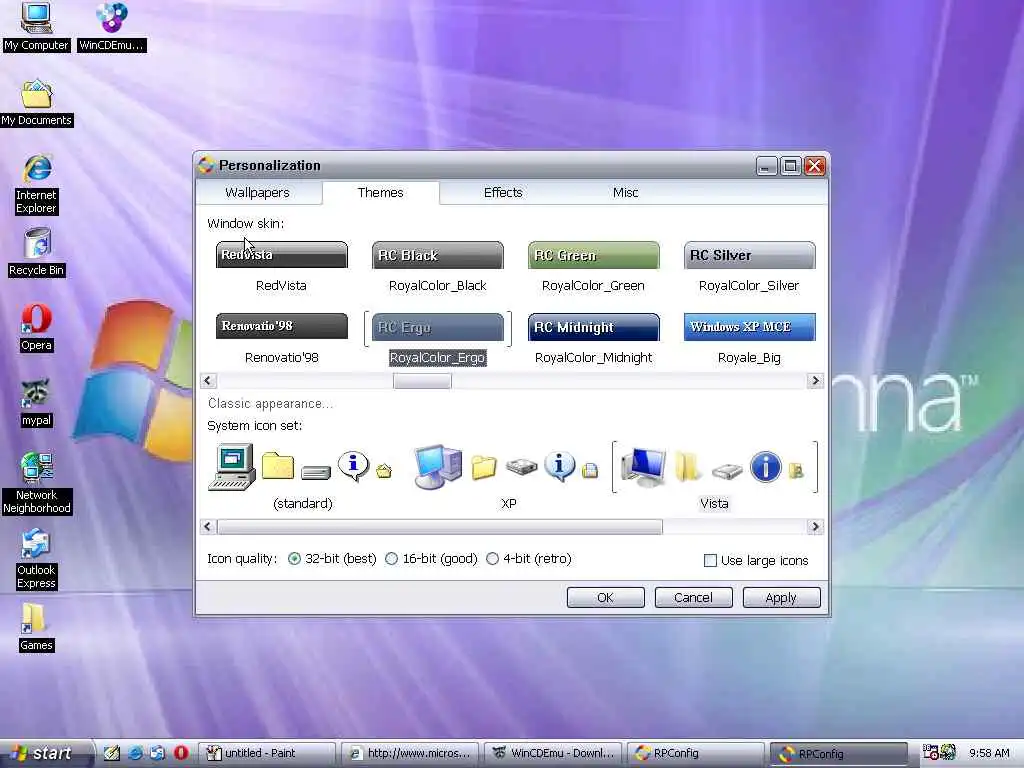Open Network Neighborhood desktop icon
This screenshot has width=1024, height=768.
pyautogui.click(x=36, y=483)
